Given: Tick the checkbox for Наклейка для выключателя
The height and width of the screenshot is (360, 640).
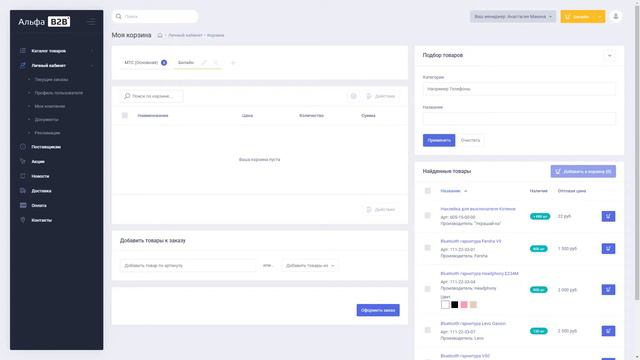Looking at the screenshot, I should (x=428, y=216).
